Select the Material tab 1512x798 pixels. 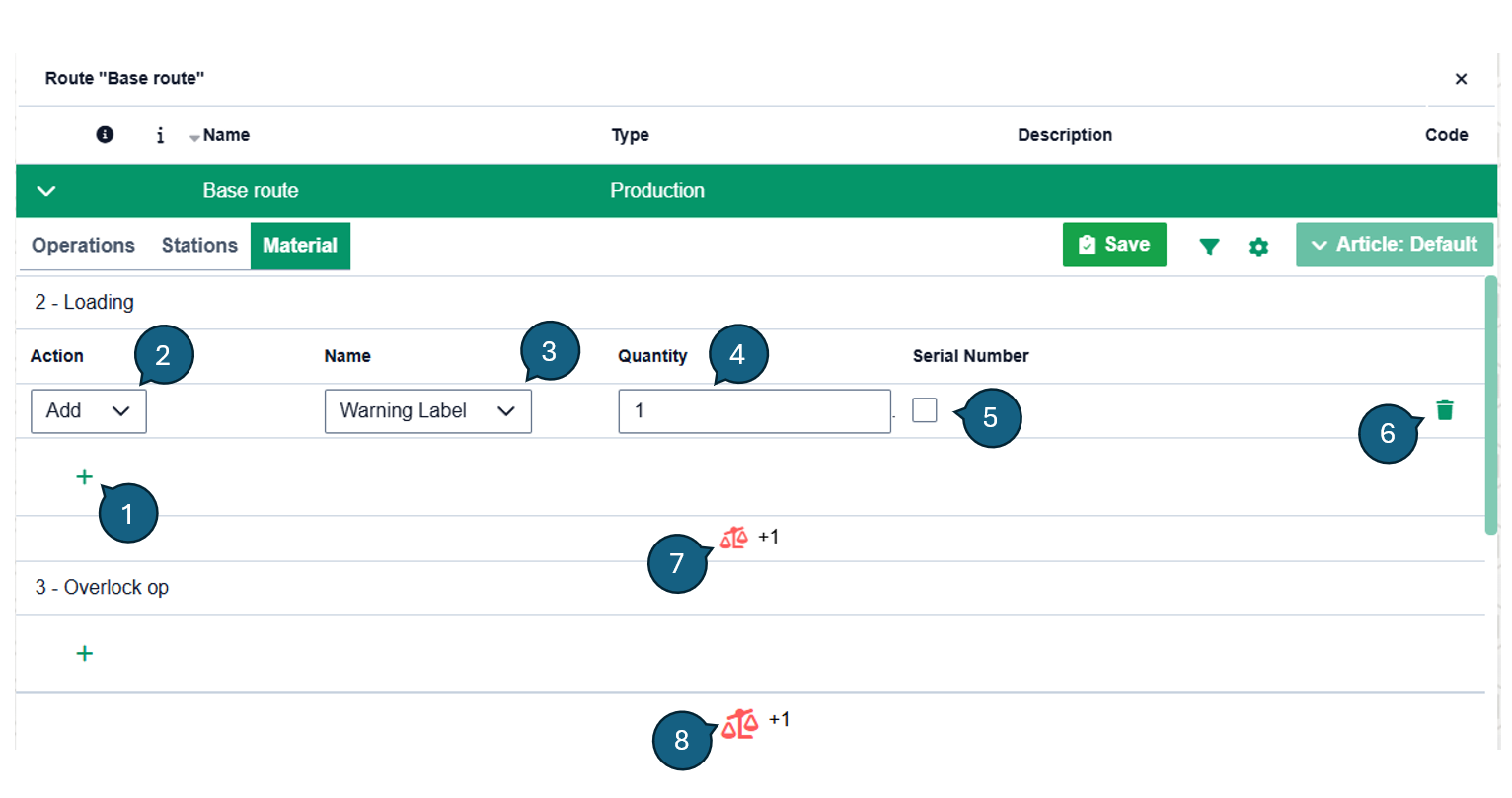tap(300, 246)
